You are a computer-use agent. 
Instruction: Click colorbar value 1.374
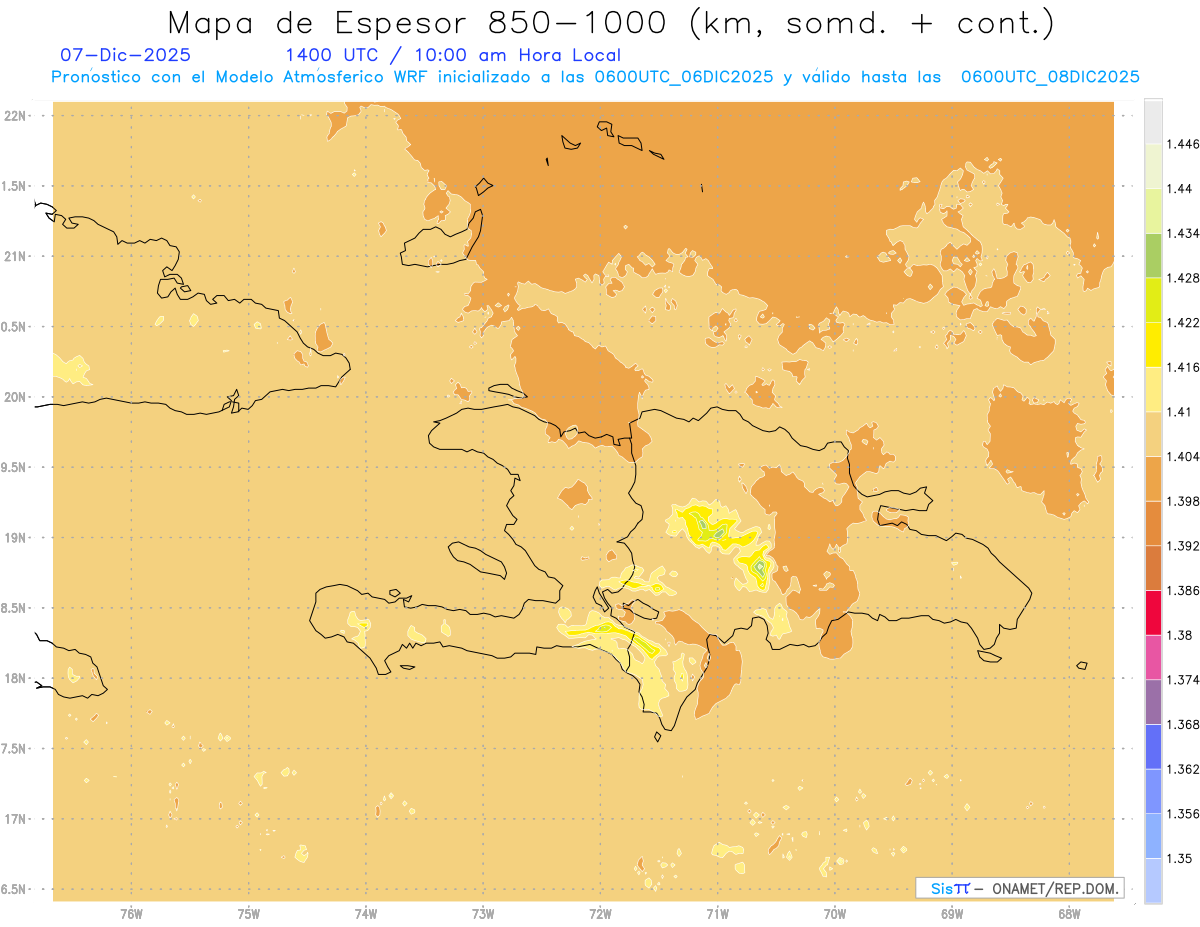(1183, 680)
